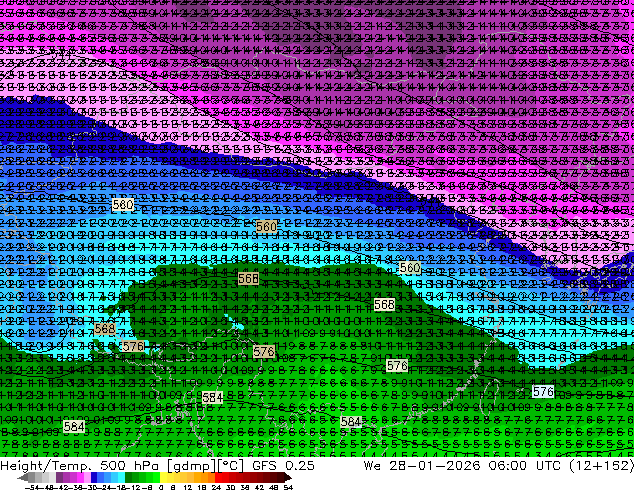Click the "[gdmp]" unit label in caption
This screenshot has height=490, width=634.
click(x=192, y=466)
